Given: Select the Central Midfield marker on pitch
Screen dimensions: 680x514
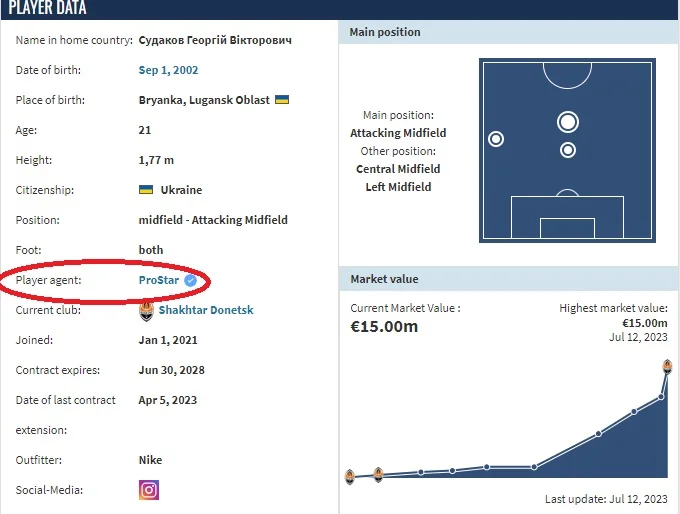Looking at the screenshot, I should pos(568,150).
